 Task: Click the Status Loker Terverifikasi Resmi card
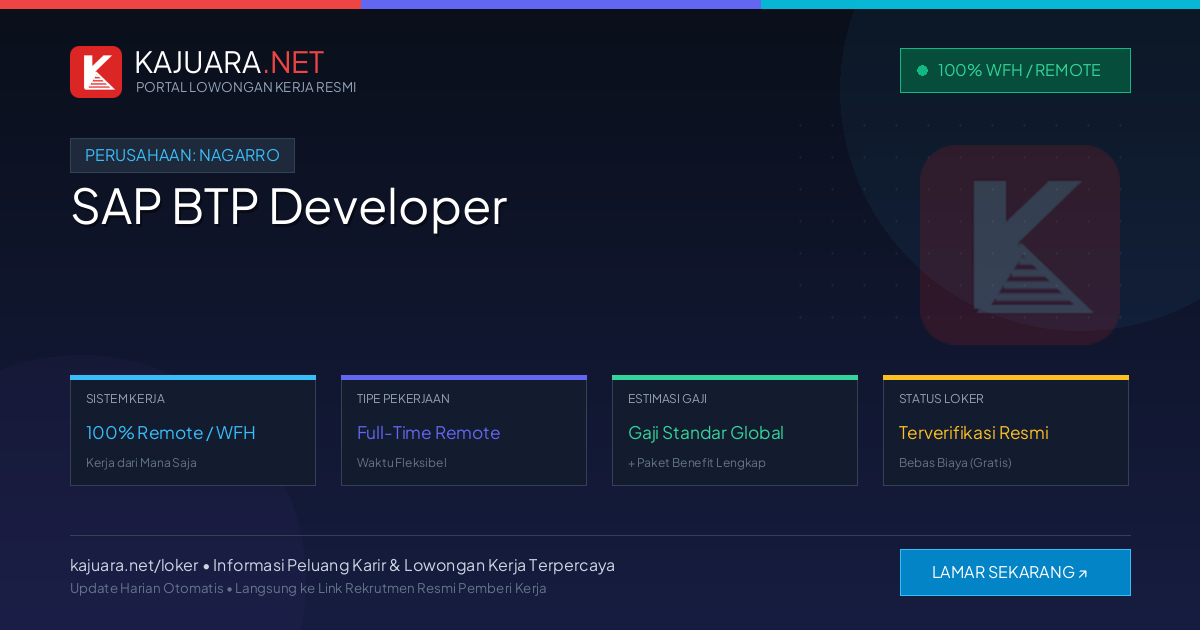[x=1006, y=431]
